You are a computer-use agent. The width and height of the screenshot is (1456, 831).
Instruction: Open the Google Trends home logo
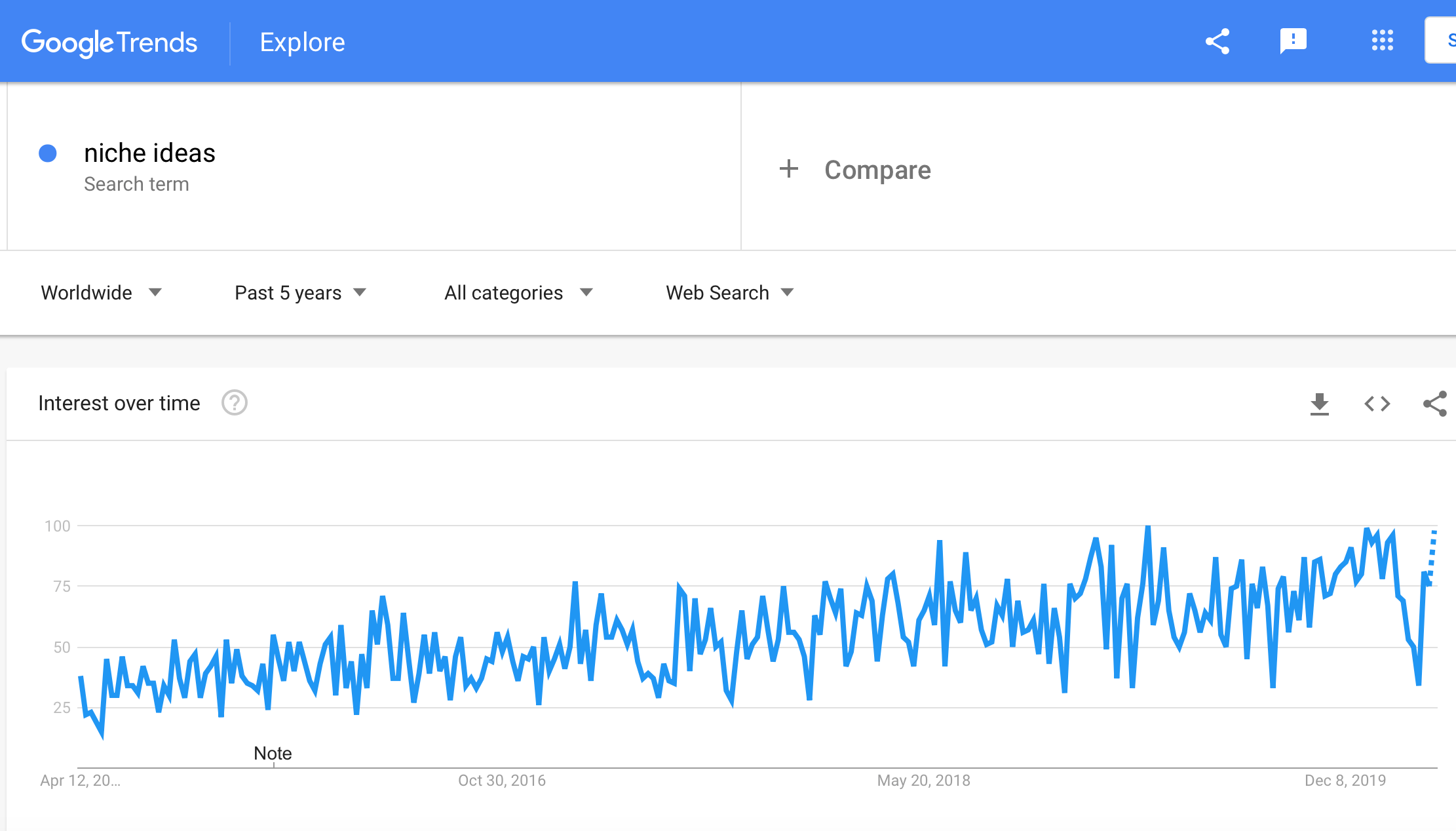(x=109, y=43)
